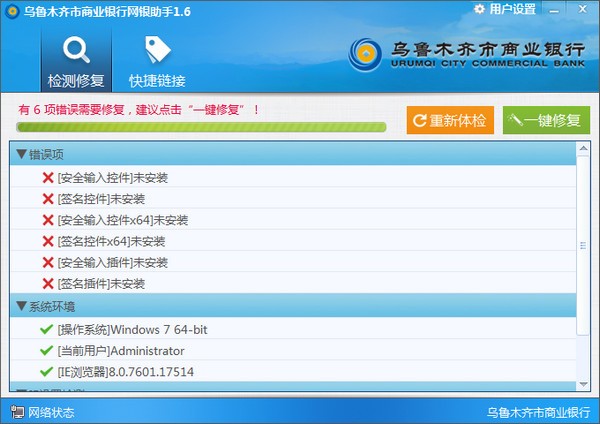Click the magnifier icon on 检测修复

[x=77, y=49]
